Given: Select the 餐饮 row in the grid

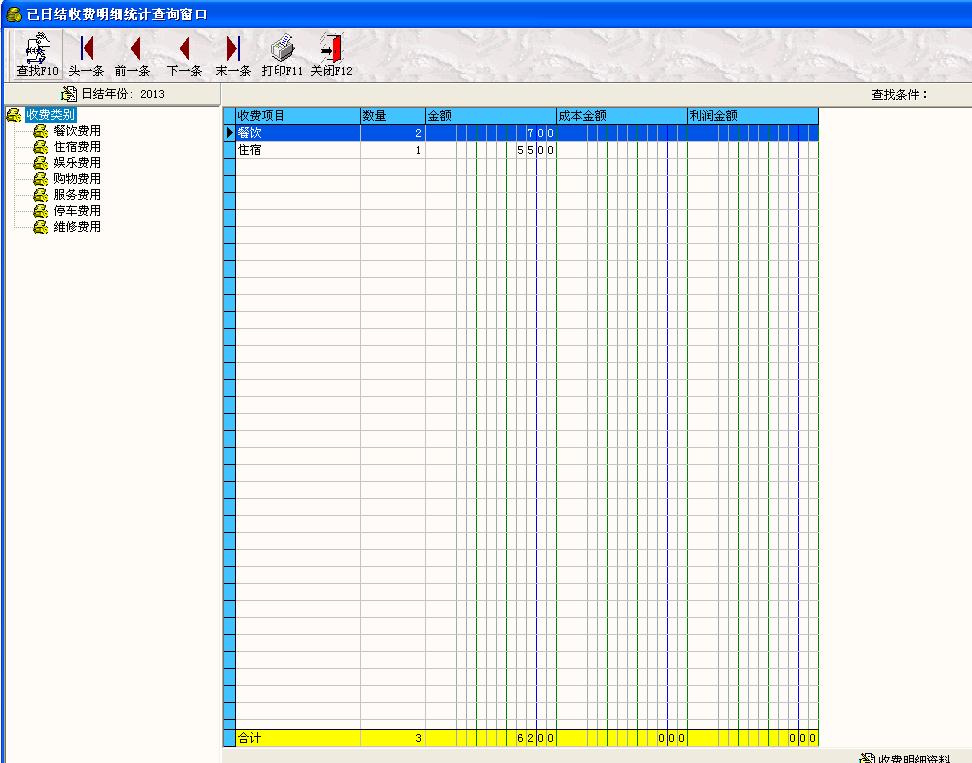Looking at the screenshot, I should tap(527, 133).
